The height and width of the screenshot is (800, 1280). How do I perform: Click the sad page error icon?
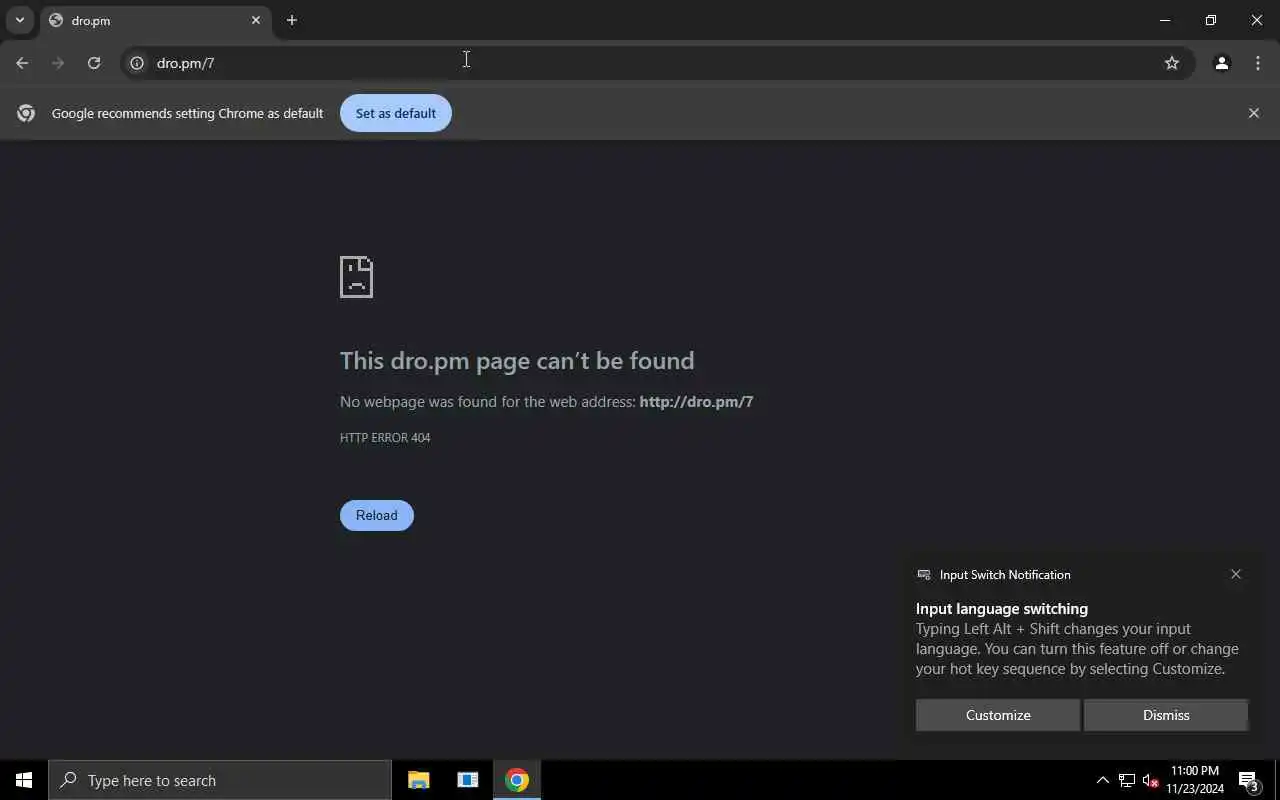point(356,277)
